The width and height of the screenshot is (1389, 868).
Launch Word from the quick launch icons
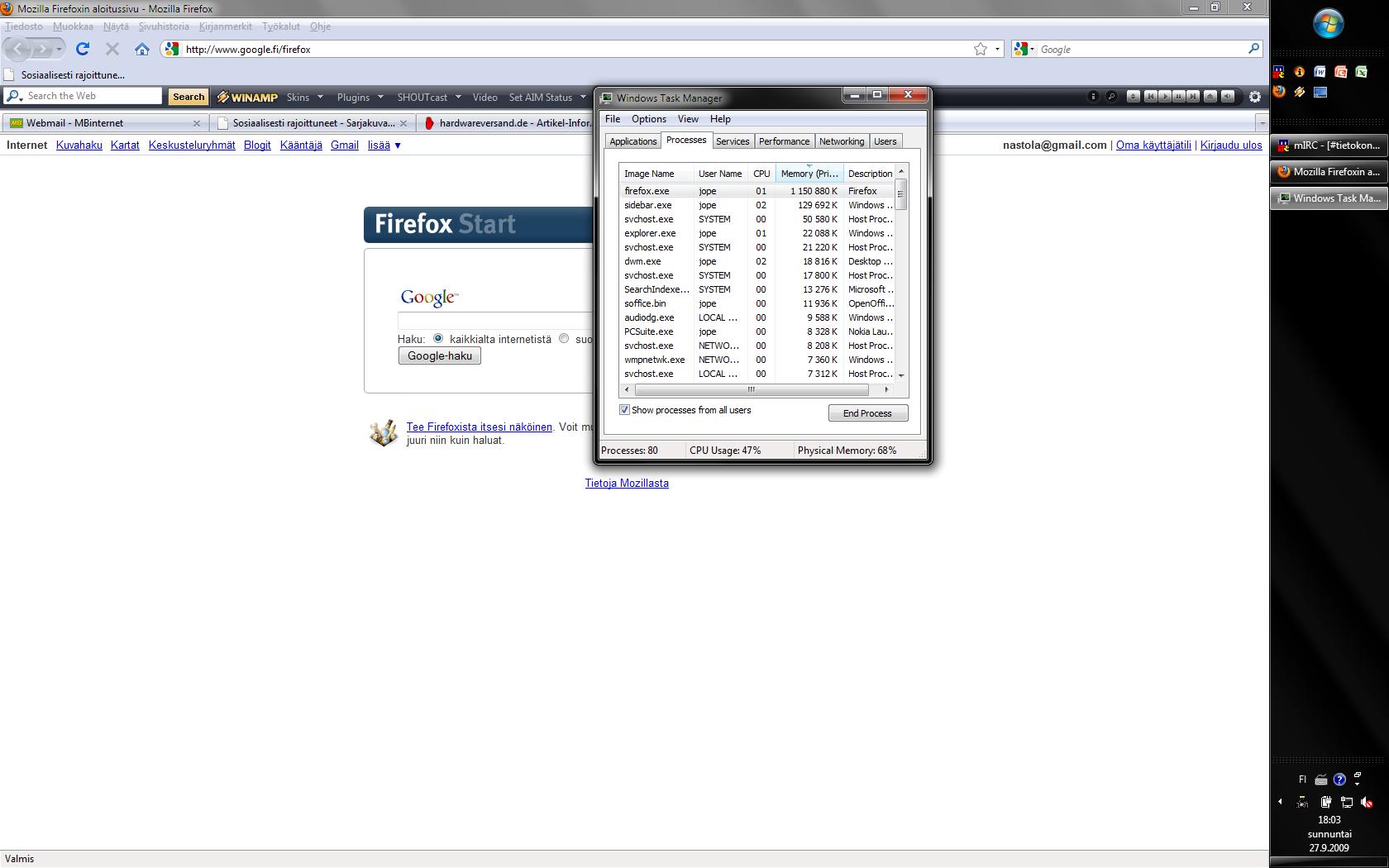tap(1320, 72)
